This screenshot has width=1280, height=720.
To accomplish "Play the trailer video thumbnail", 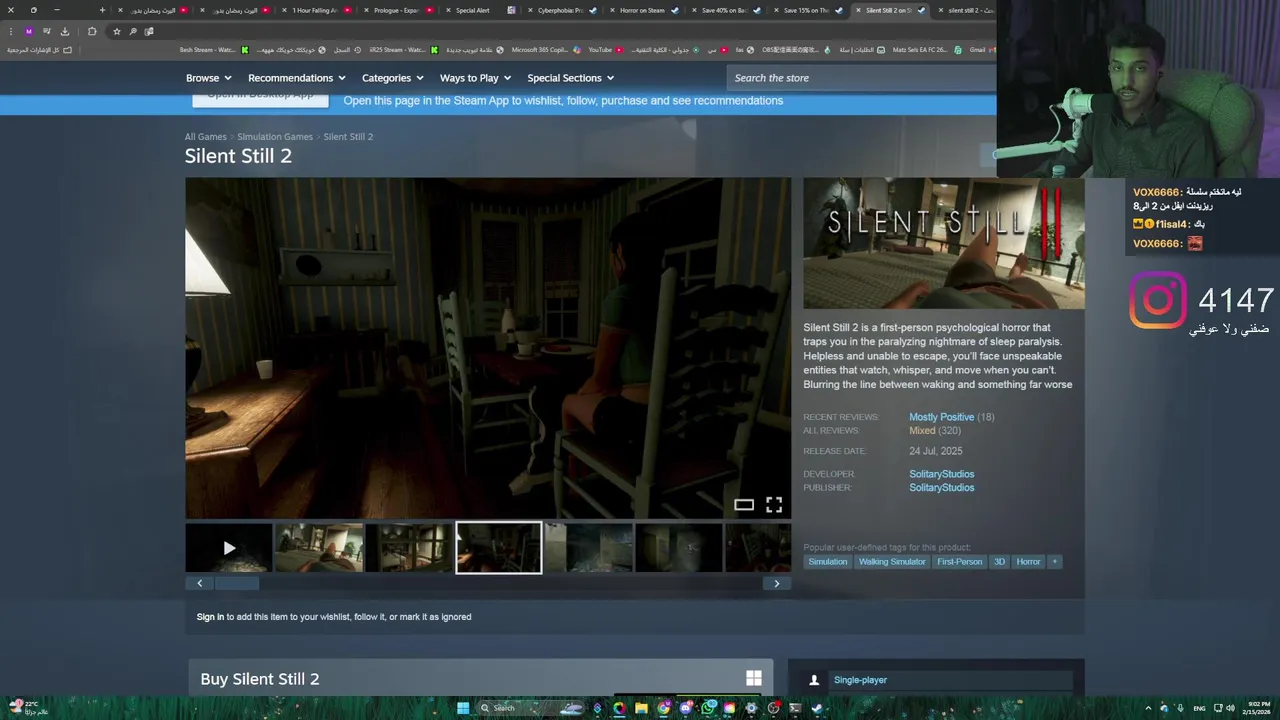I will tap(229, 548).
